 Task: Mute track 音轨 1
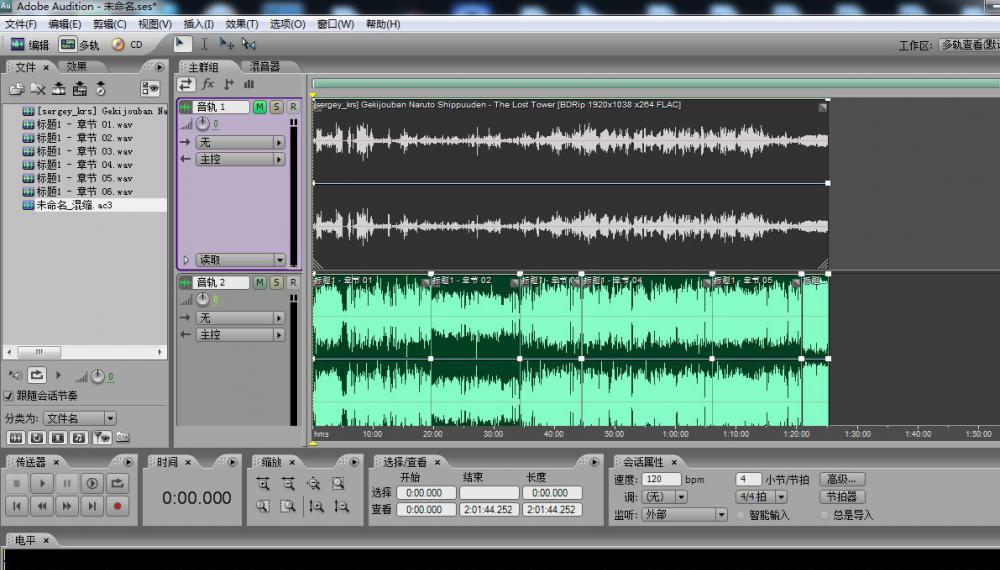click(x=260, y=107)
